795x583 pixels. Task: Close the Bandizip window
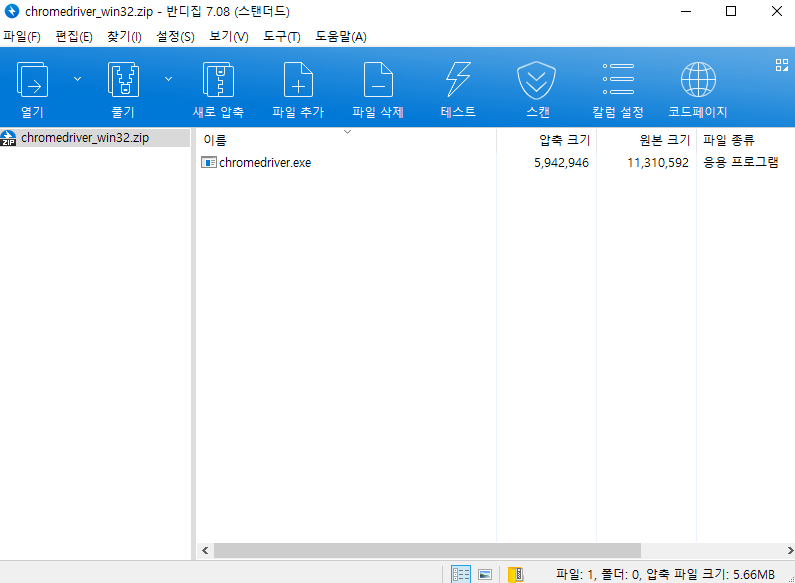coord(776,11)
